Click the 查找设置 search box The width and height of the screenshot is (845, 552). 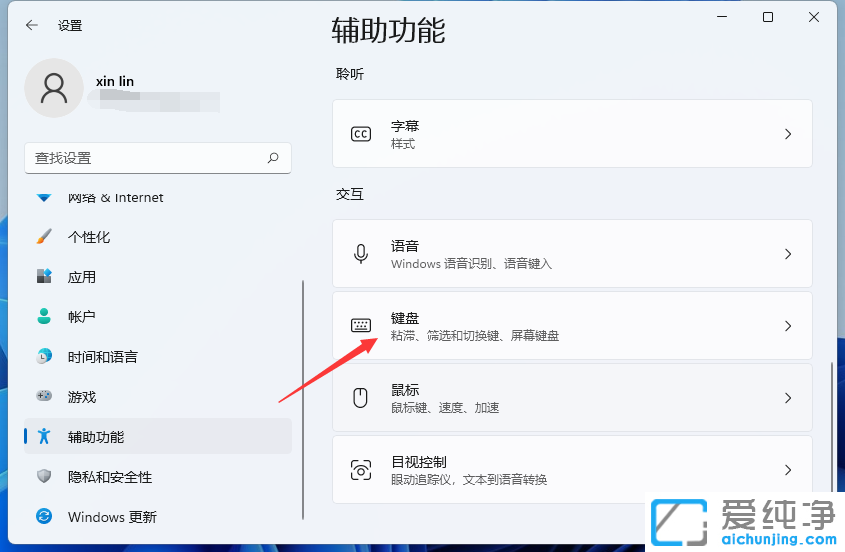(158, 158)
